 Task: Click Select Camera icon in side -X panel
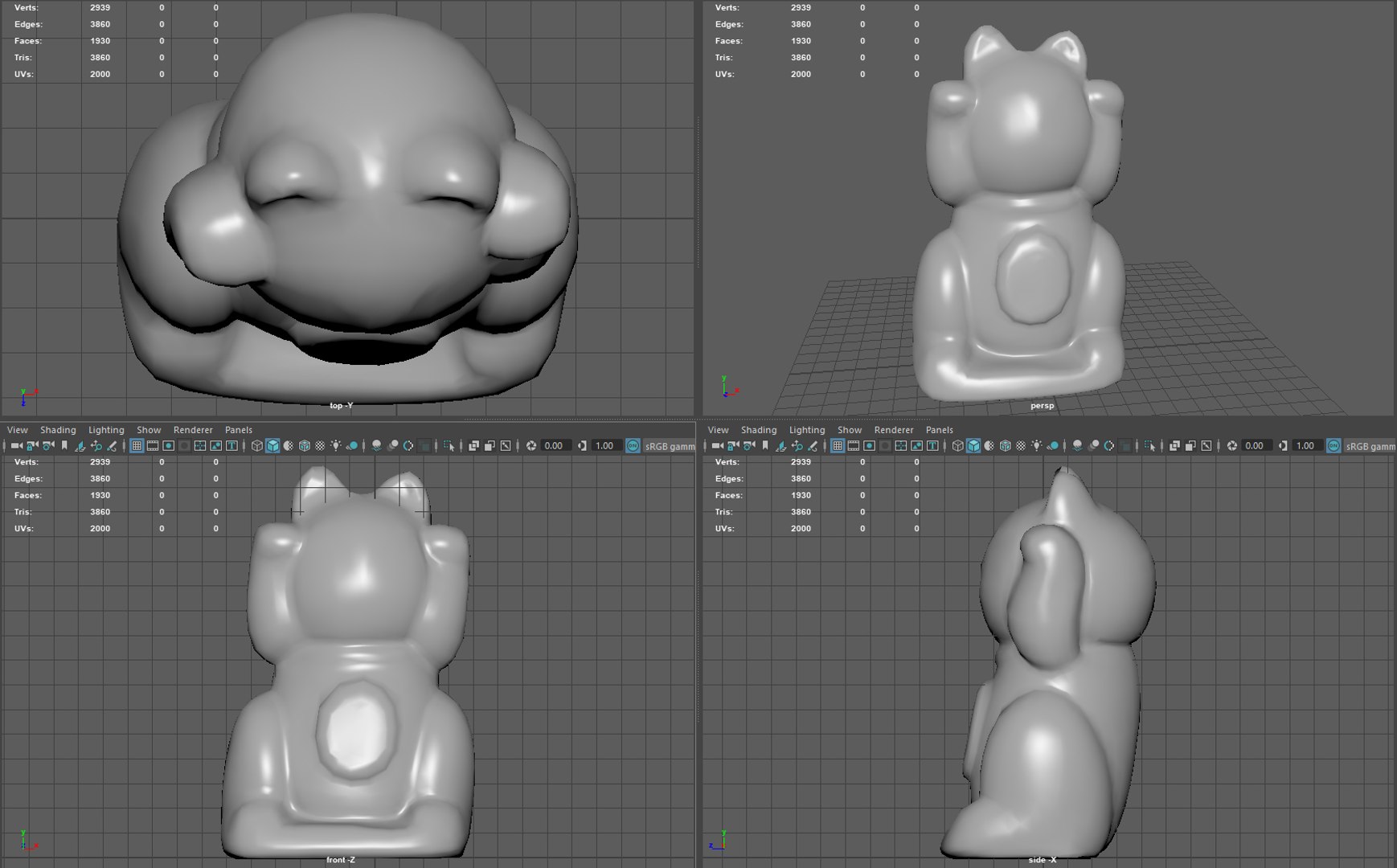point(717,446)
